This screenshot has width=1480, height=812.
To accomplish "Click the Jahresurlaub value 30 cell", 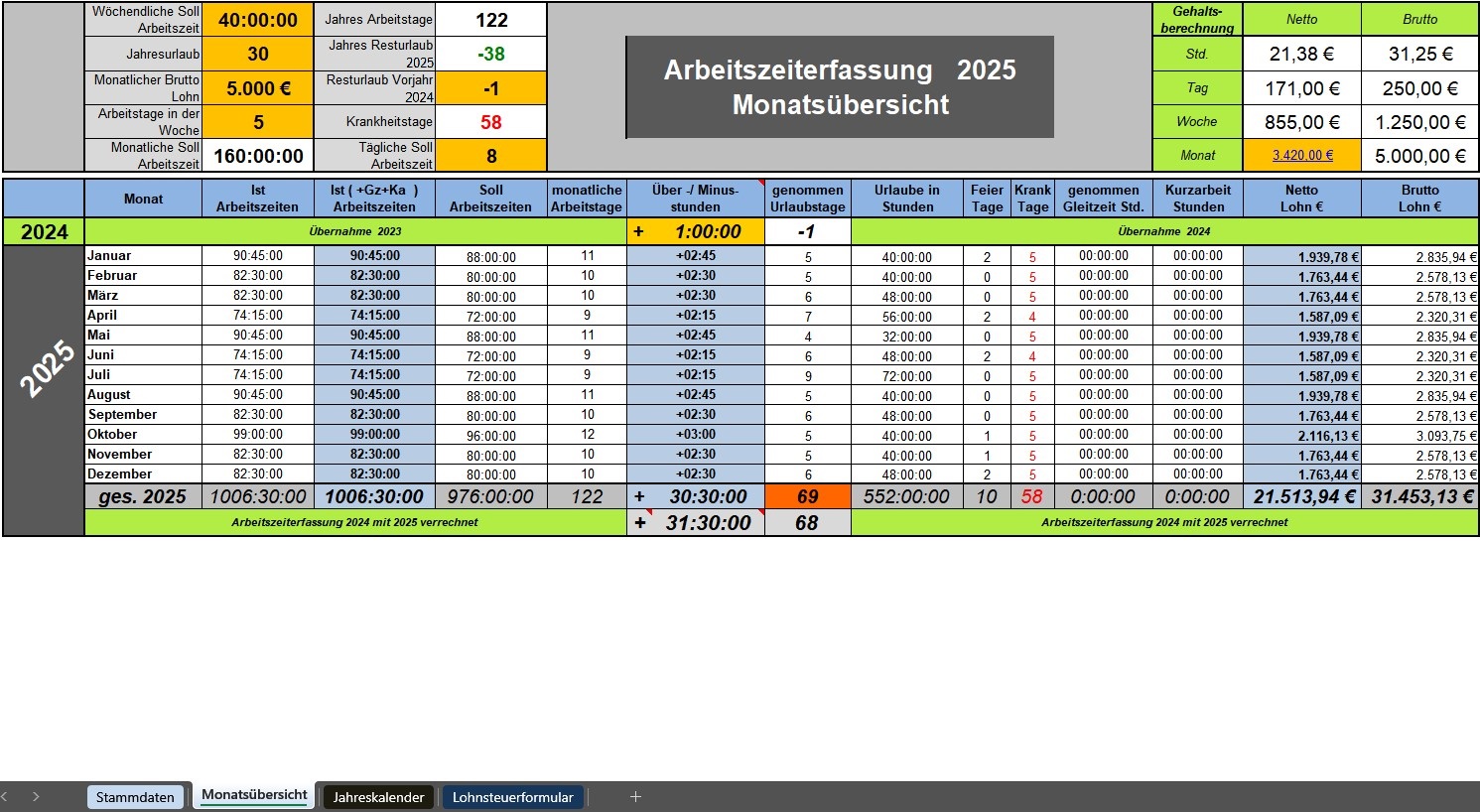I will pyautogui.click(x=258, y=55).
